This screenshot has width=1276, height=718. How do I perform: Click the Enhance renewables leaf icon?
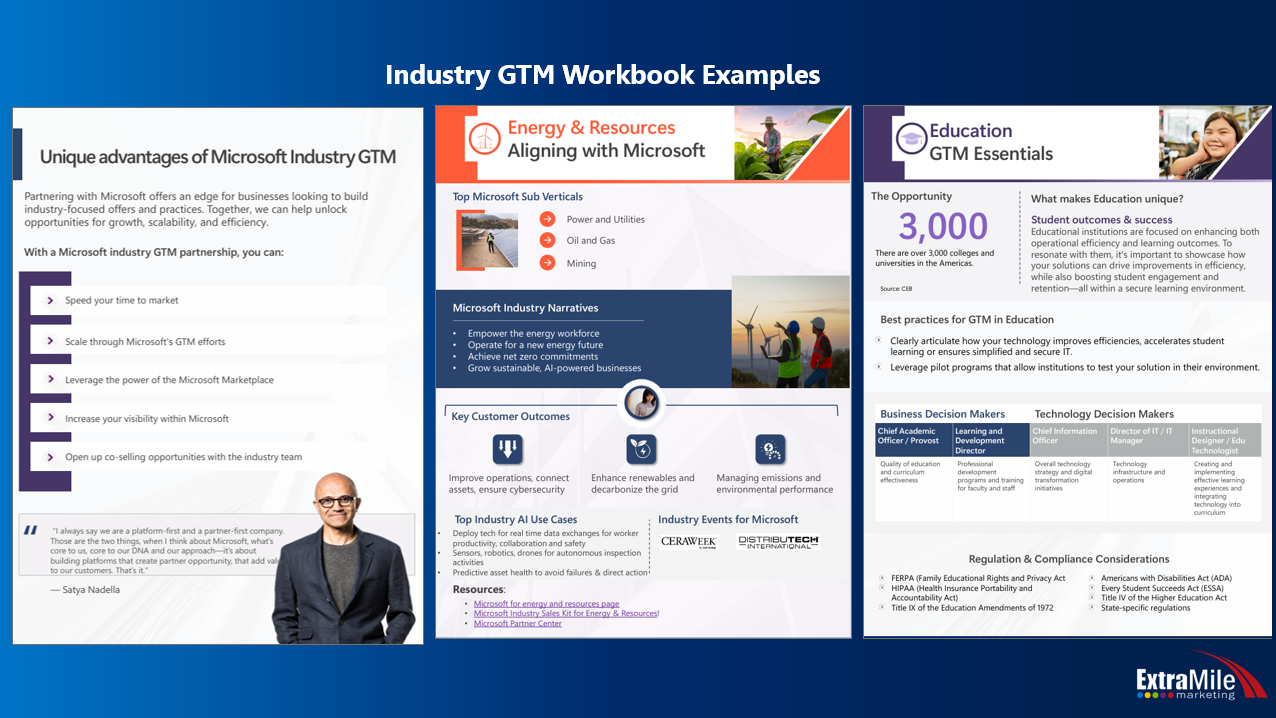pyautogui.click(x=641, y=449)
